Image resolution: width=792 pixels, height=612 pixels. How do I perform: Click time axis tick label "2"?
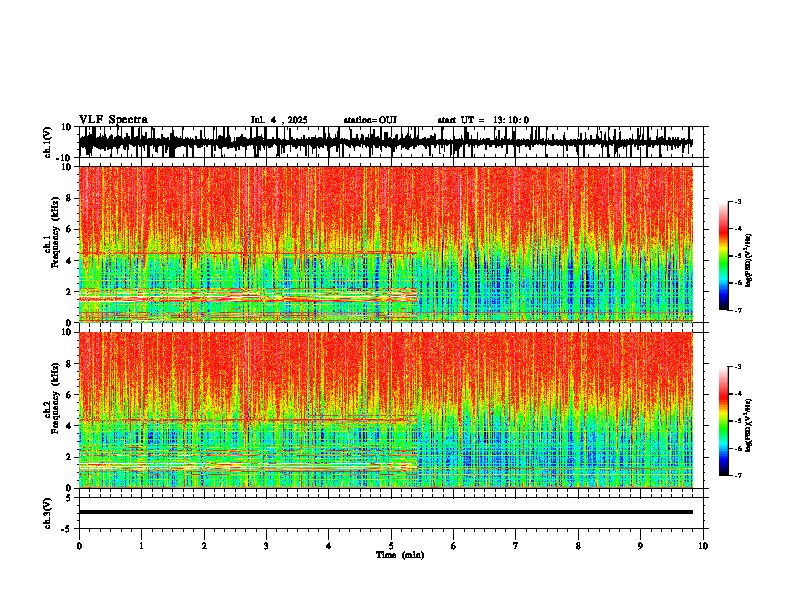coord(204,546)
